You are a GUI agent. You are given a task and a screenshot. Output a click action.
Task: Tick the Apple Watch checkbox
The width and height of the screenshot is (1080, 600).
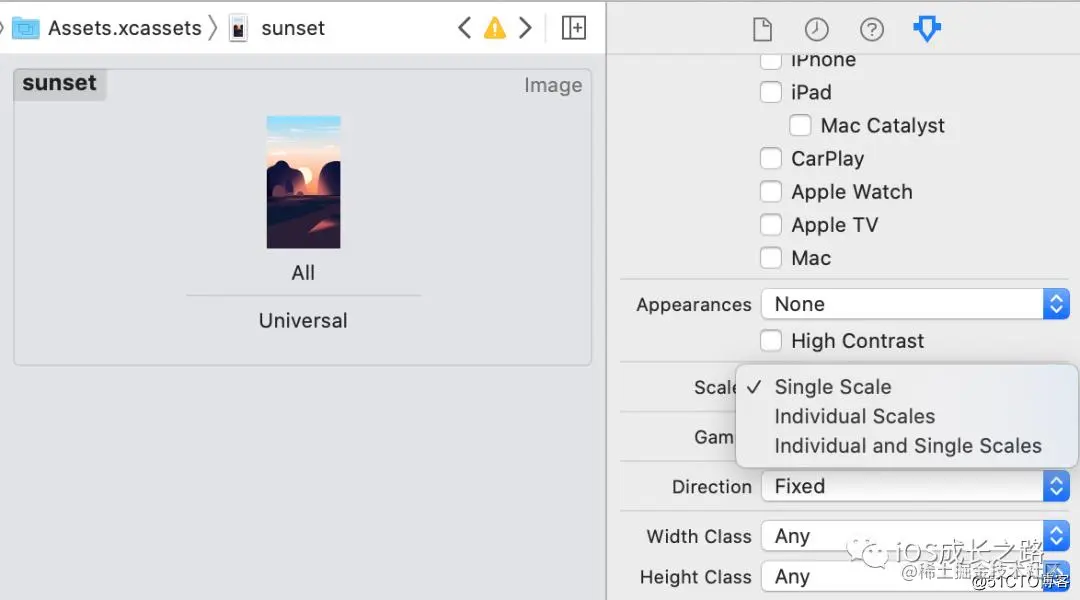771,192
